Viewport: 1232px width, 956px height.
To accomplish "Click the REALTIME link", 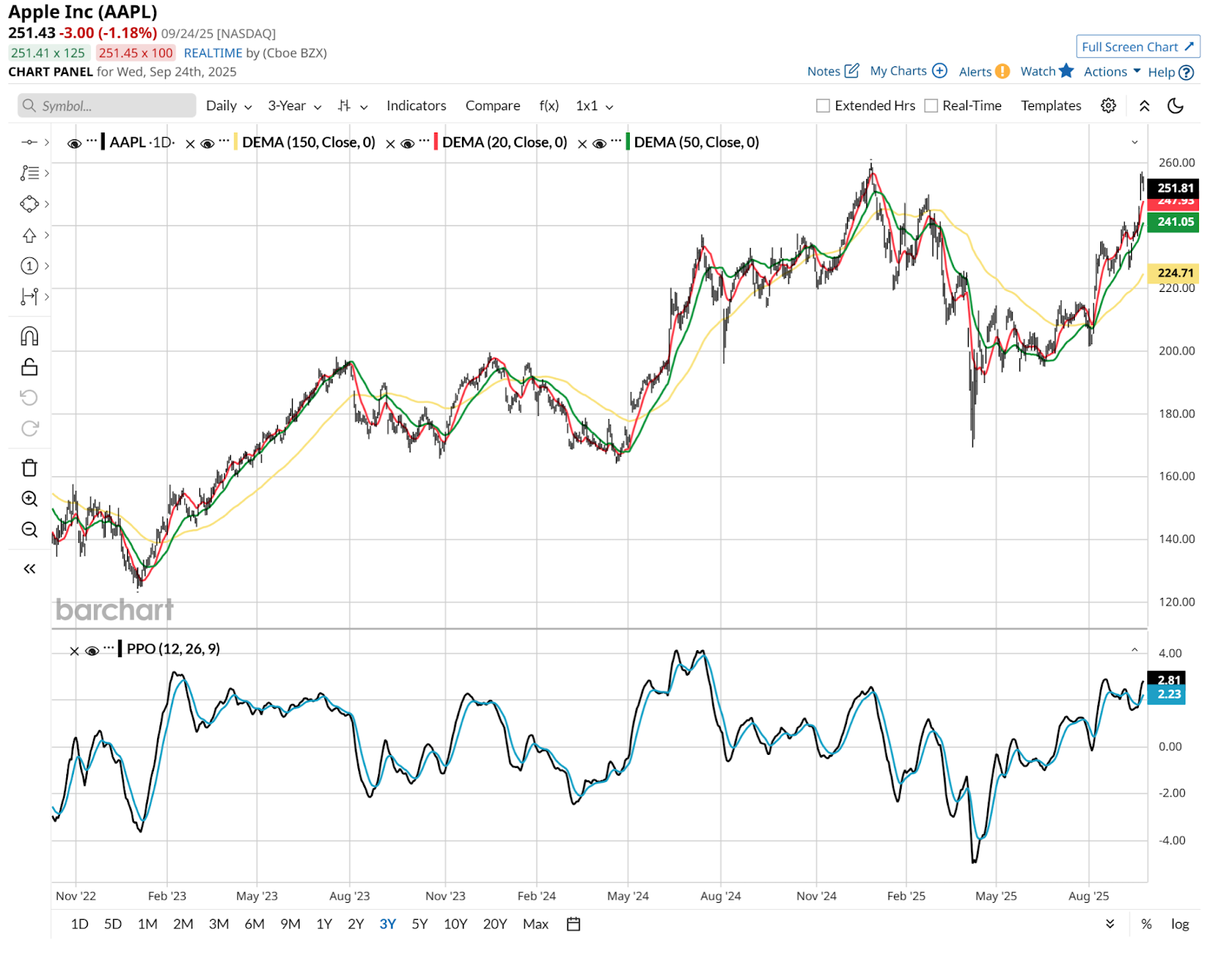I will [213, 53].
